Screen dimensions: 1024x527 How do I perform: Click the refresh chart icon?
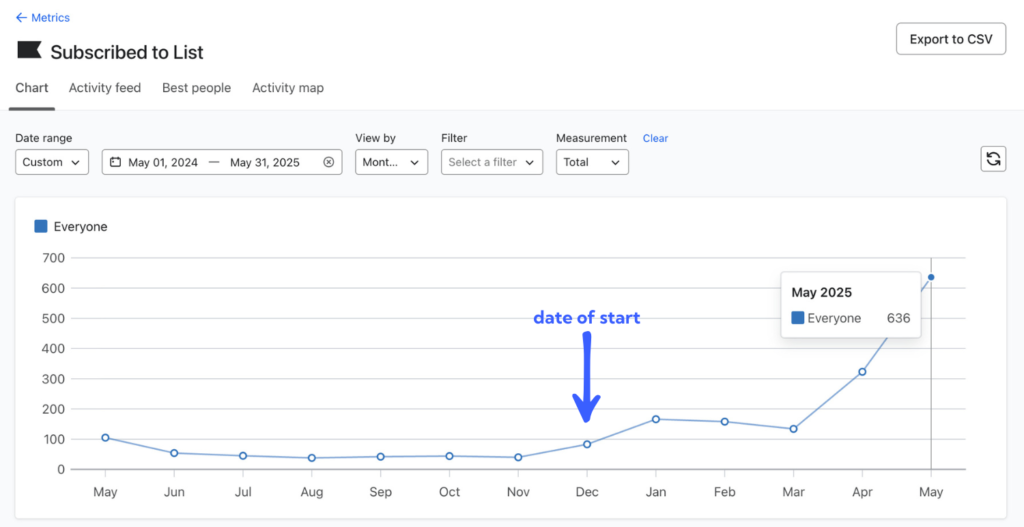(993, 159)
